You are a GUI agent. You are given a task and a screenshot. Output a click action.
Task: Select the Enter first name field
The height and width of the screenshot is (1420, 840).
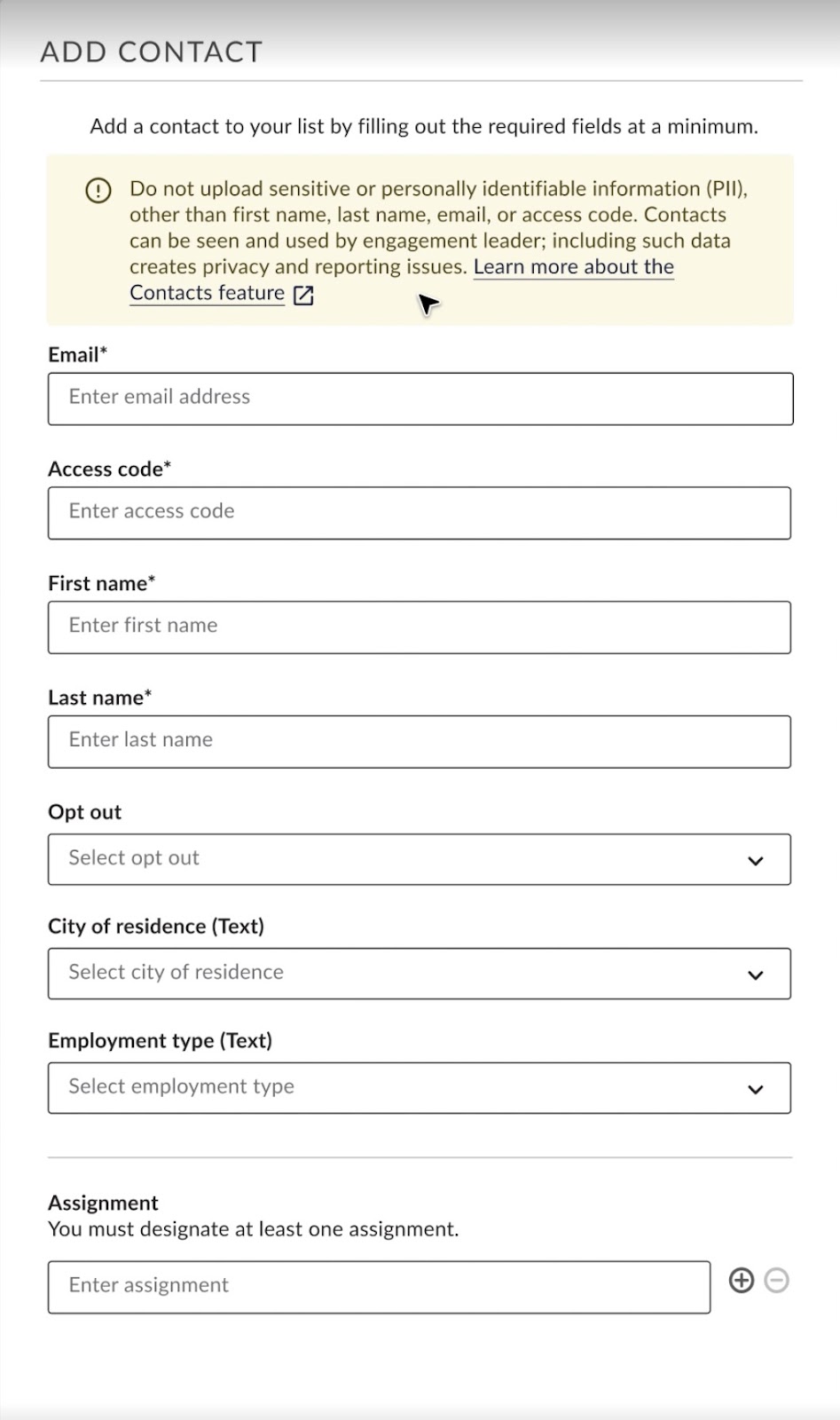[419, 627]
